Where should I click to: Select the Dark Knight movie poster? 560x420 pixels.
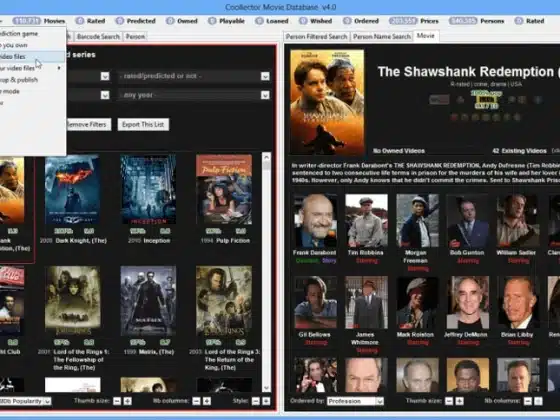click(72, 189)
